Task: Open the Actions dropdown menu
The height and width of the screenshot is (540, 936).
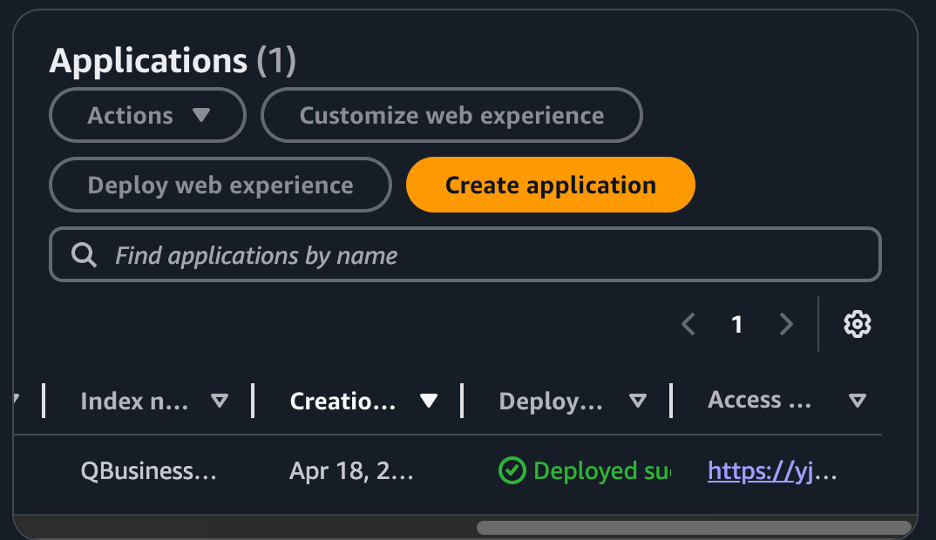Action: (x=147, y=115)
